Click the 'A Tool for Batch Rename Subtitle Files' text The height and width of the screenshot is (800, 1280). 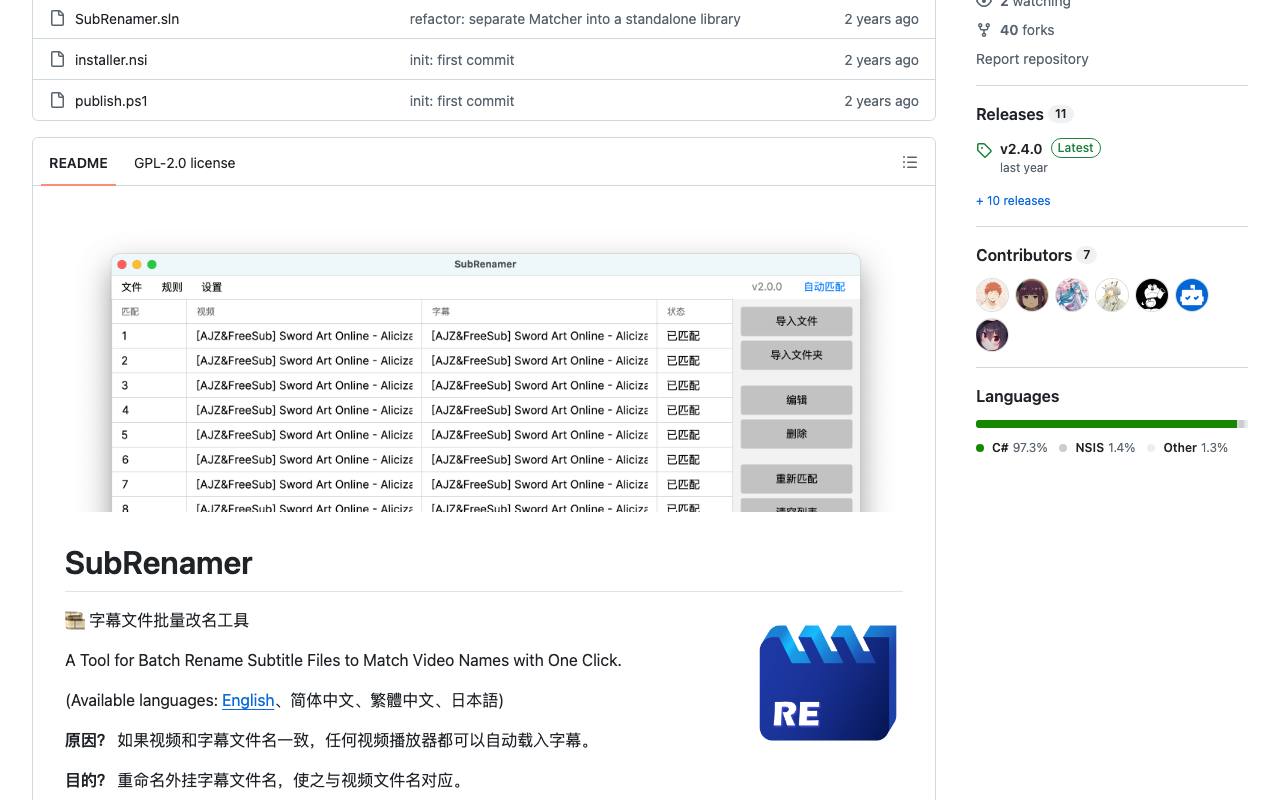pyautogui.click(x=343, y=660)
